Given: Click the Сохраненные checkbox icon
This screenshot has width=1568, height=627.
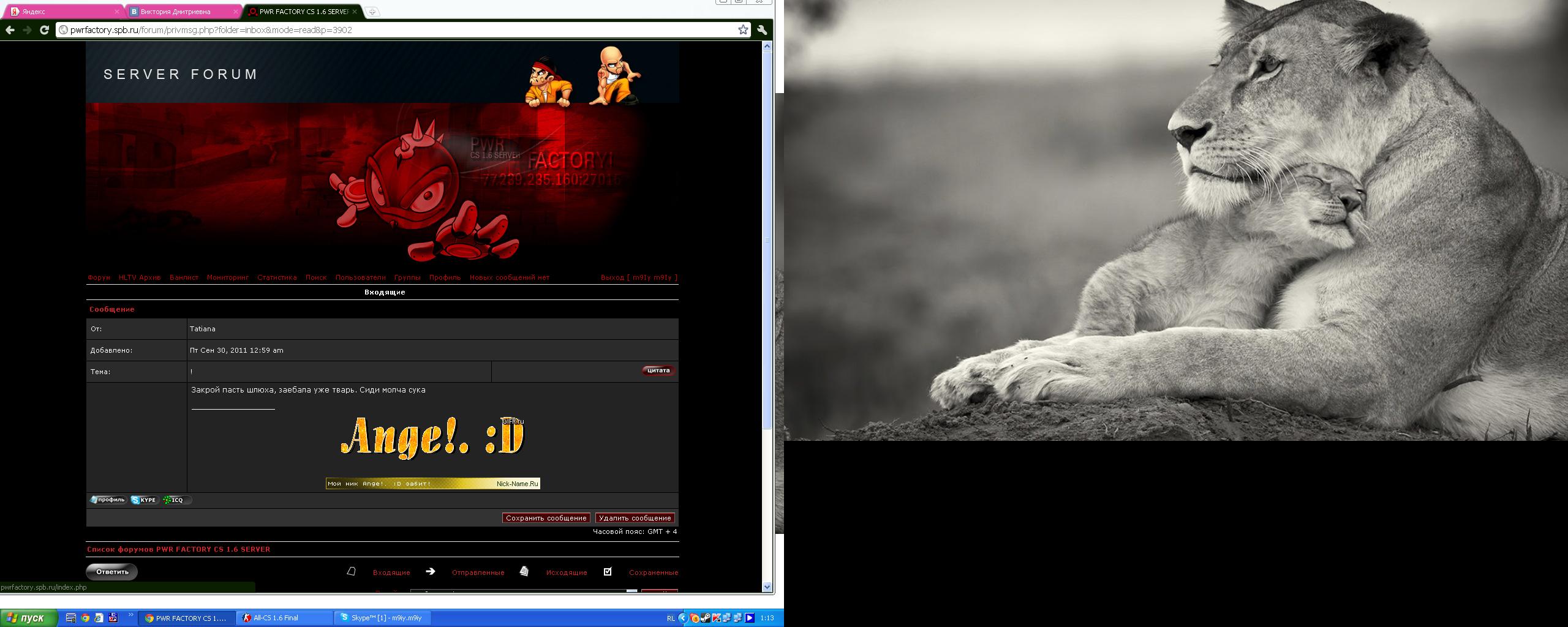Looking at the screenshot, I should point(608,572).
